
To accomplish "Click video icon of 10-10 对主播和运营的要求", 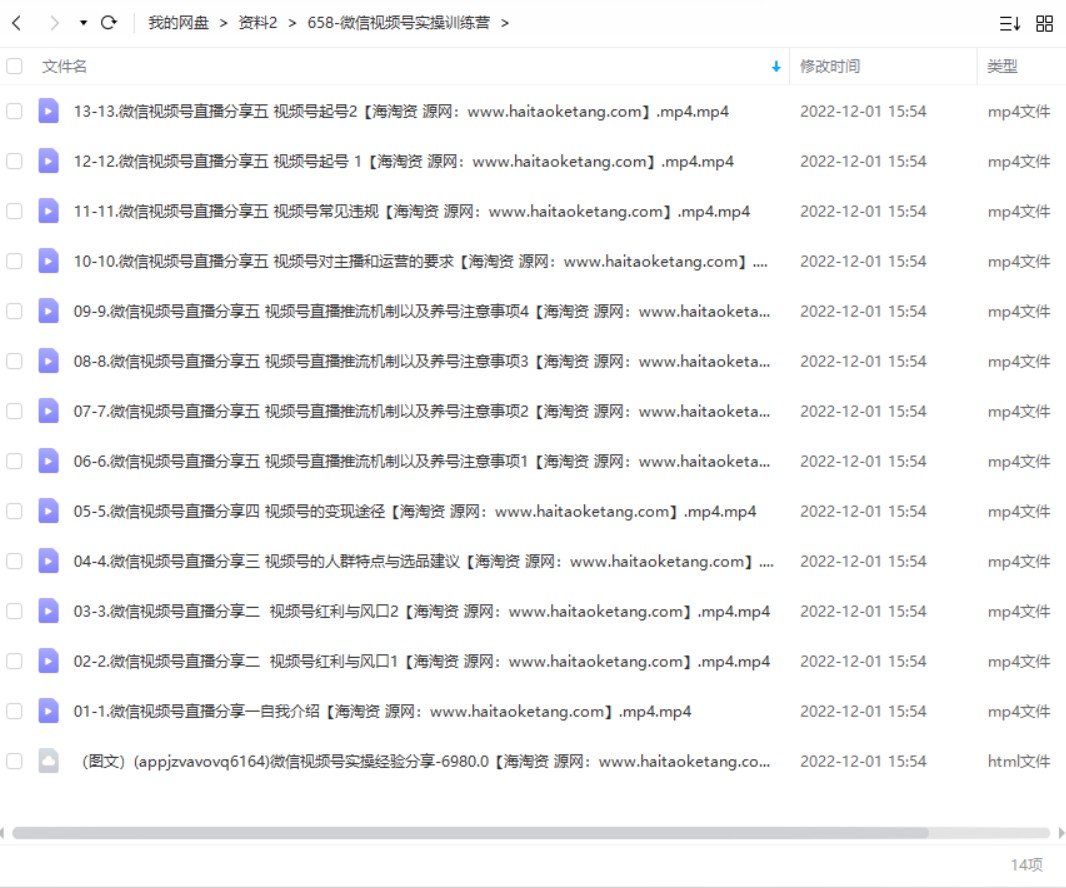I will pyautogui.click(x=48, y=261).
